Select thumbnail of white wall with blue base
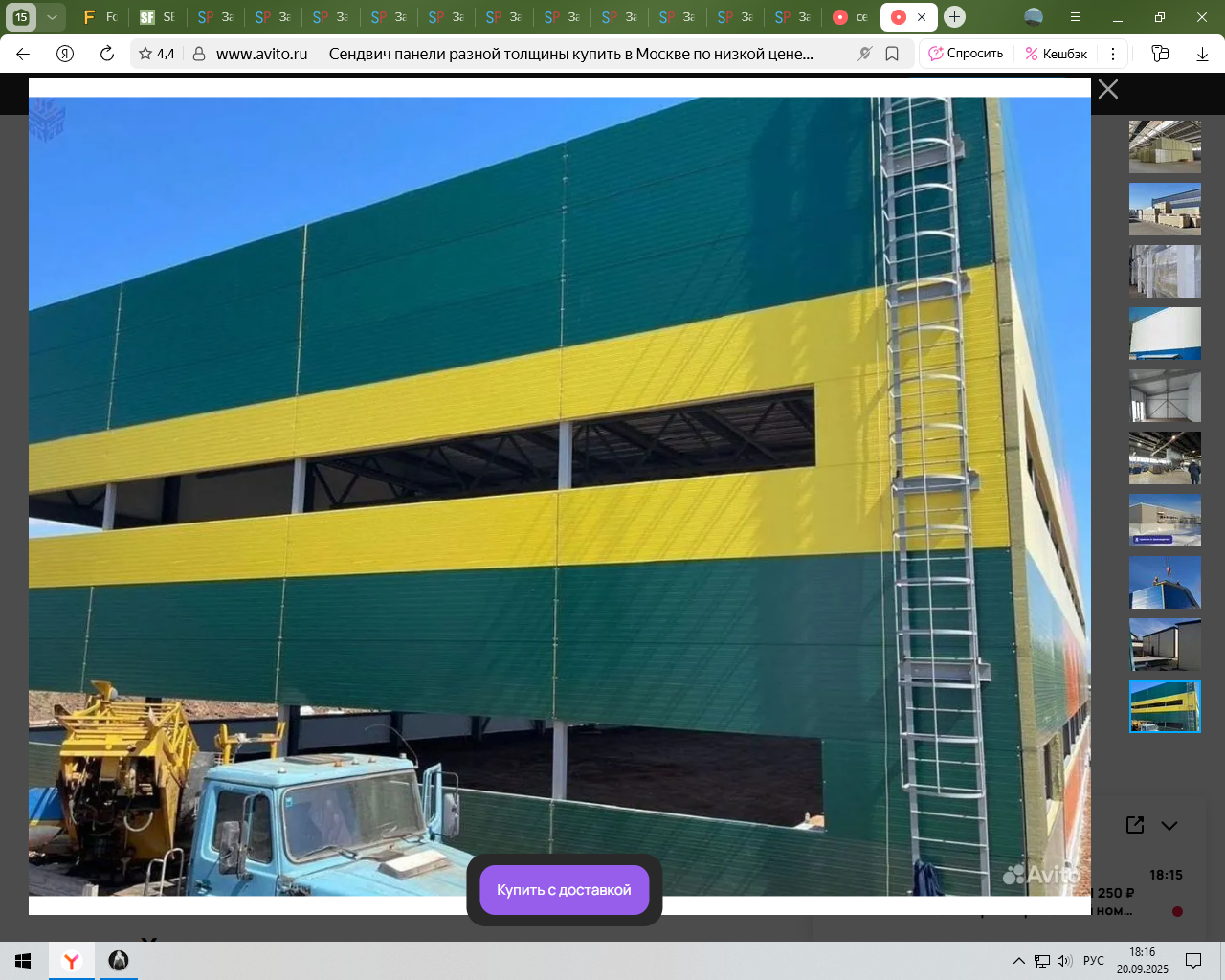The width and height of the screenshot is (1225, 980). pyautogui.click(x=1165, y=333)
